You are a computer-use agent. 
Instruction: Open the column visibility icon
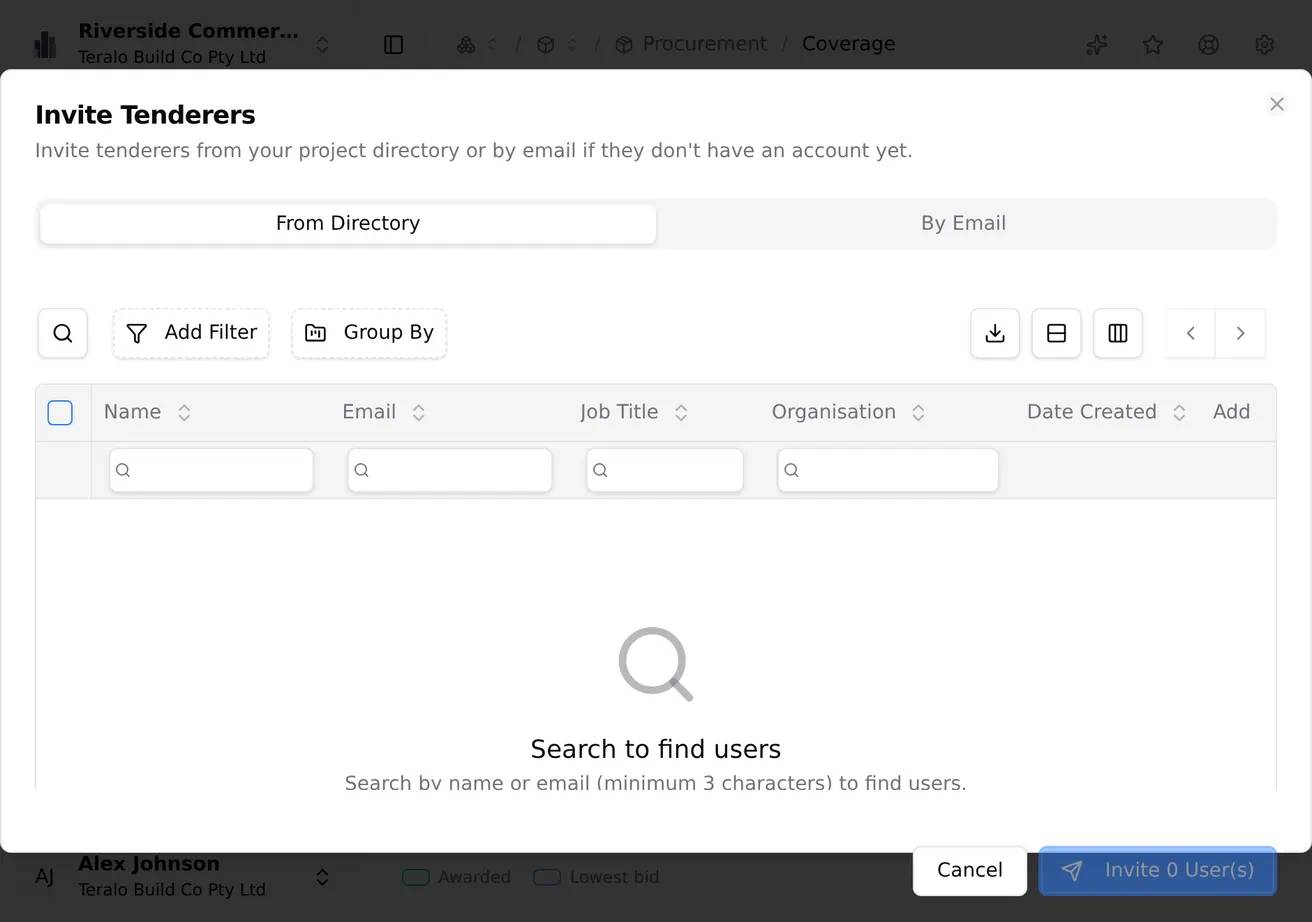pyautogui.click(x=1118, y=333)
